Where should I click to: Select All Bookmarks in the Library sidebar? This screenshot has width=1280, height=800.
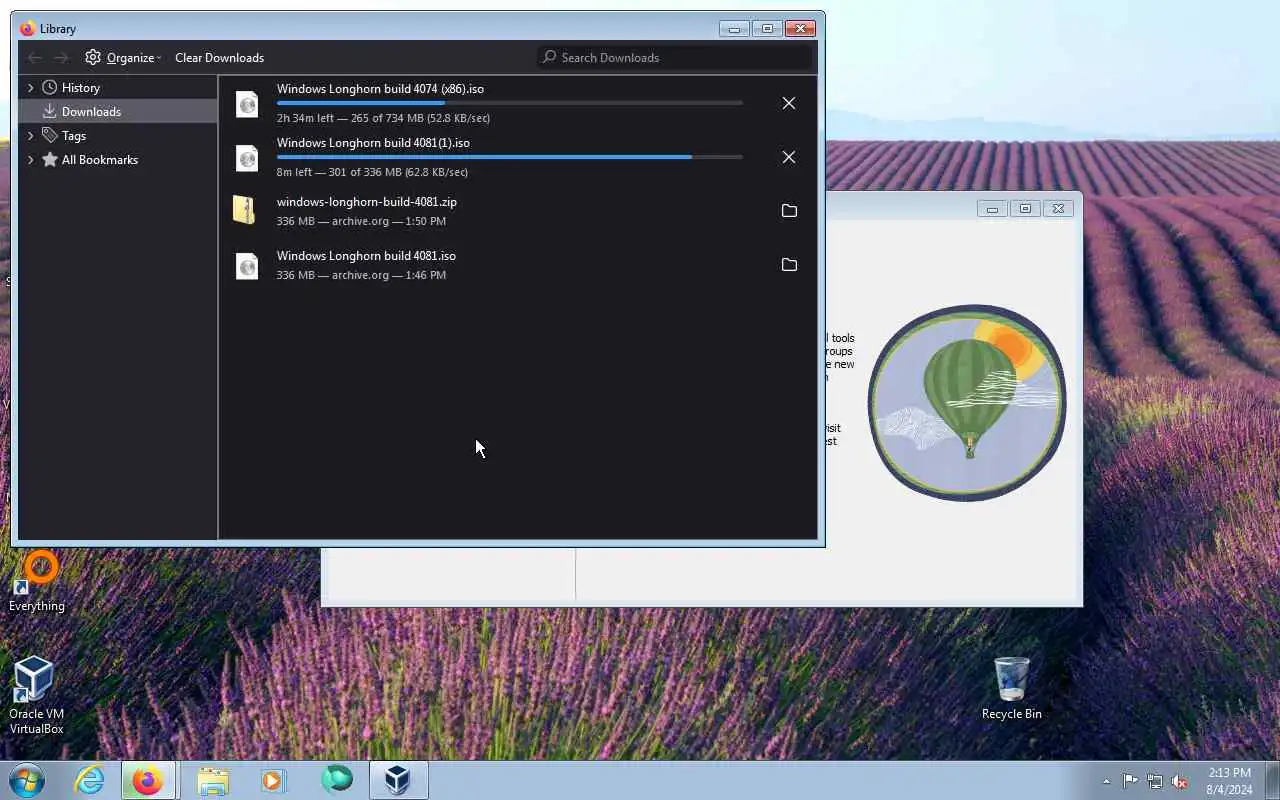(x=118, y=159)
